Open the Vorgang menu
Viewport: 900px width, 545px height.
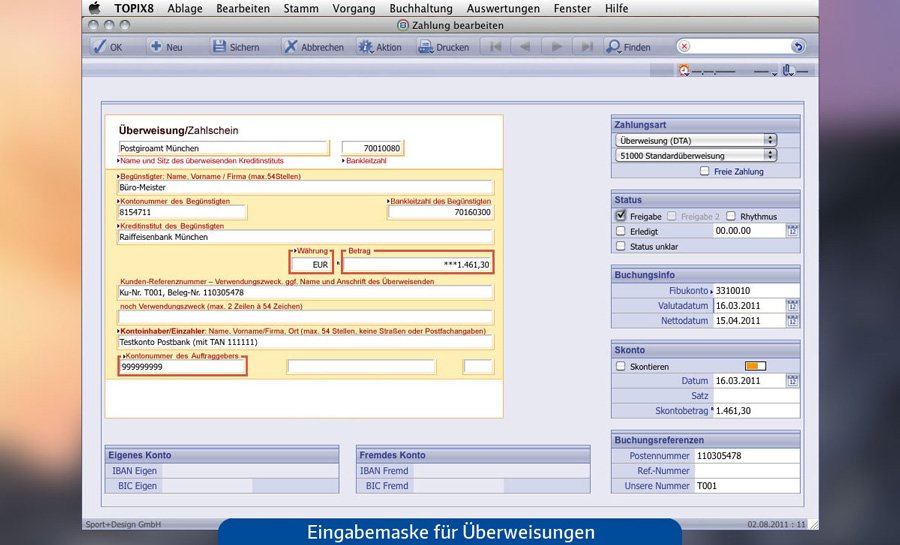coord(354,8)
